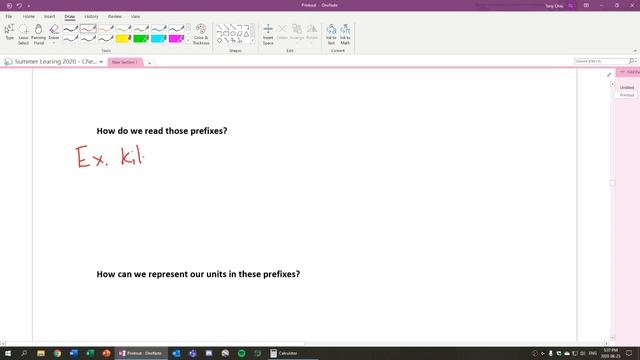Click the vertical scrollbar up arrow
The image size is (640, 360).
[x=612, y=84]
